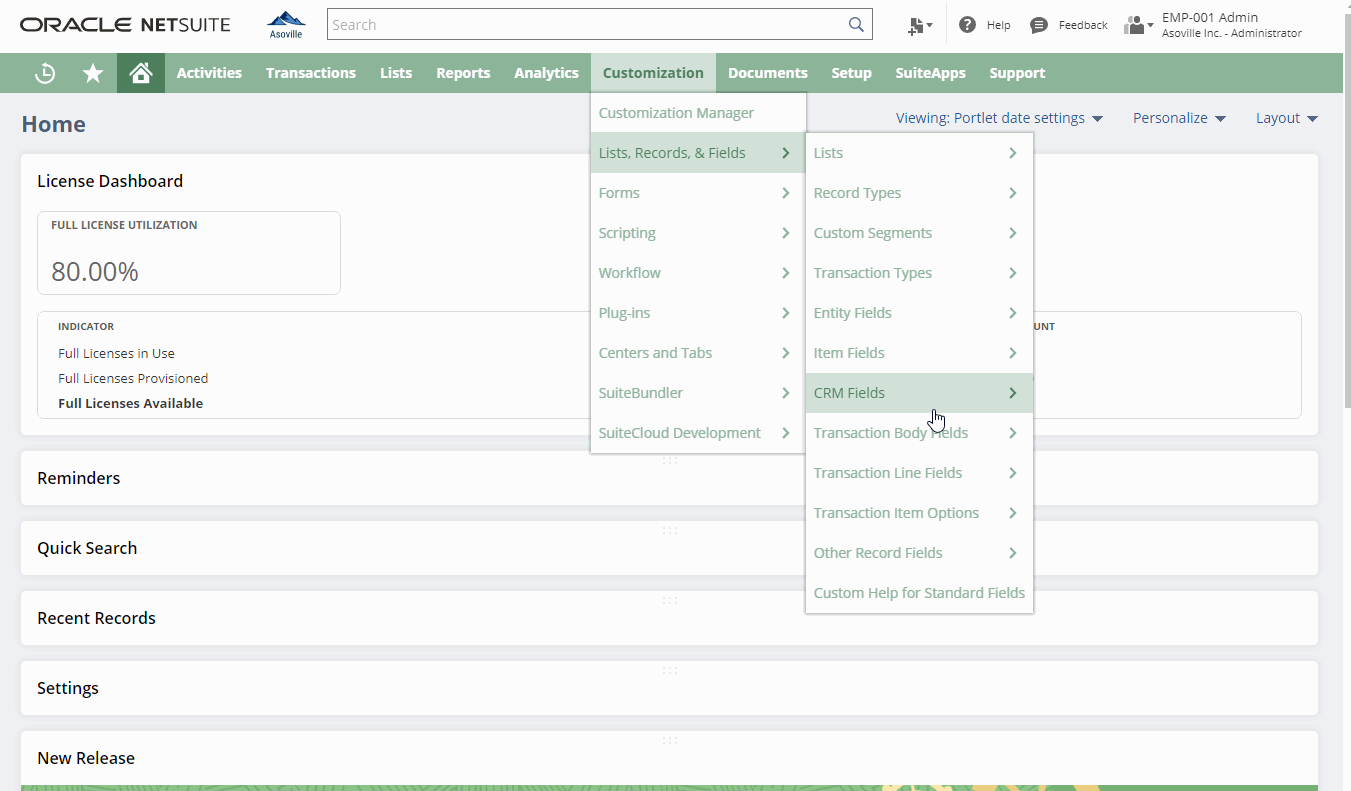Screen dimensions: 1351x791
Task: Expand the Transaction Line Fields entry
Action: 919,473
